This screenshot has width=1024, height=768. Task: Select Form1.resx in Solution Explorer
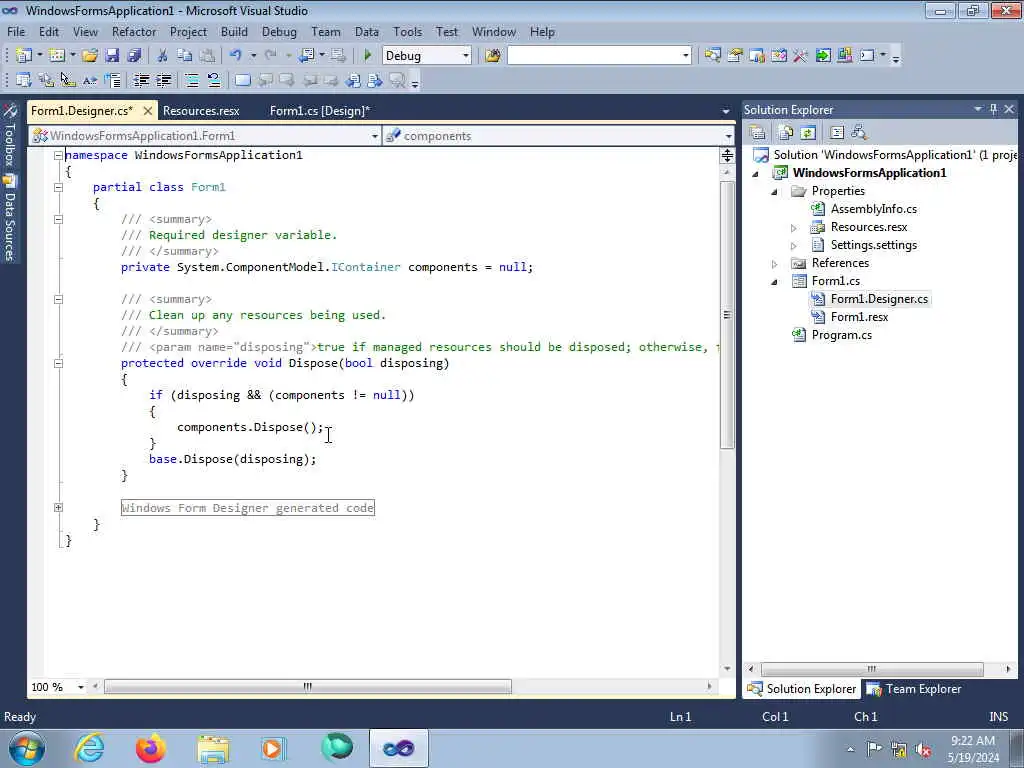[859, 317]
